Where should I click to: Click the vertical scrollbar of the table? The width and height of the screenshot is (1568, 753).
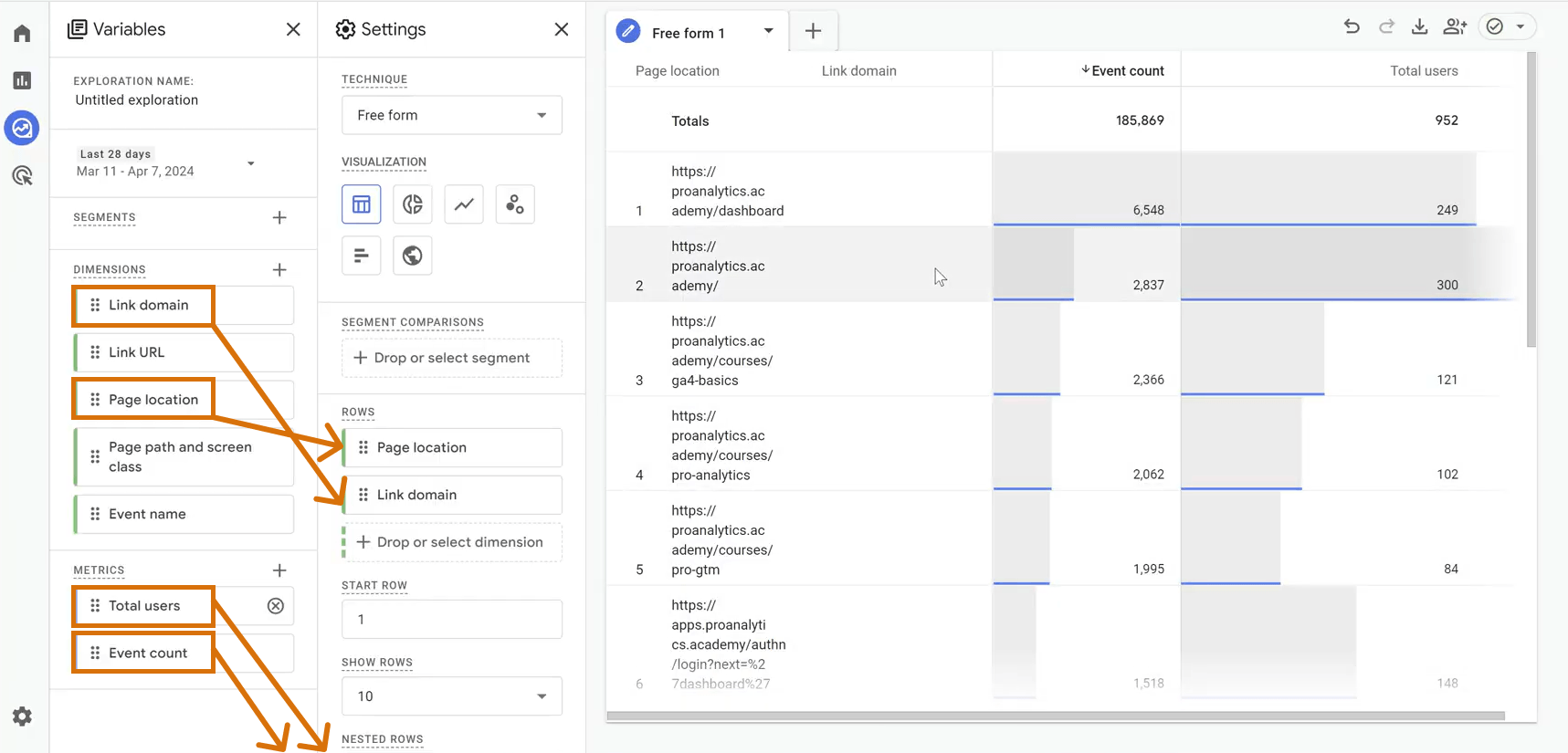click(1531, 199)
